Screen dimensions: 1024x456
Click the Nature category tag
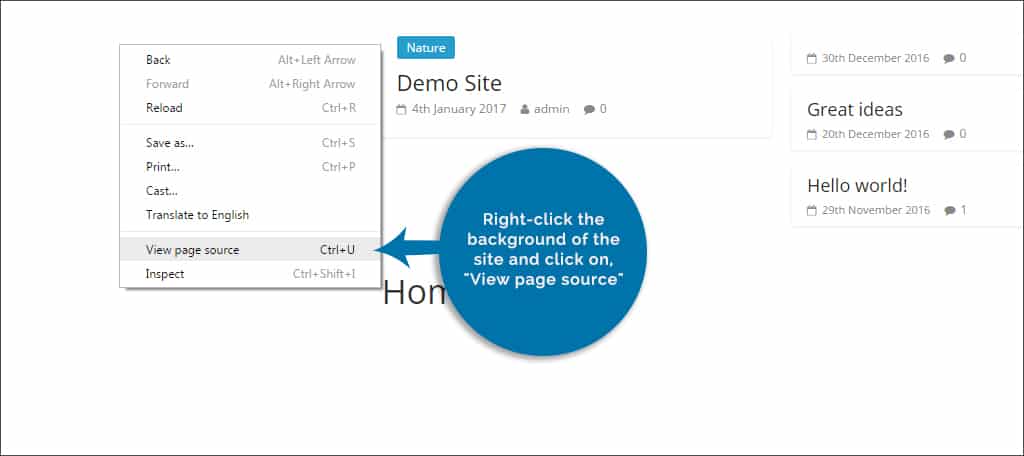click(426, 48)
